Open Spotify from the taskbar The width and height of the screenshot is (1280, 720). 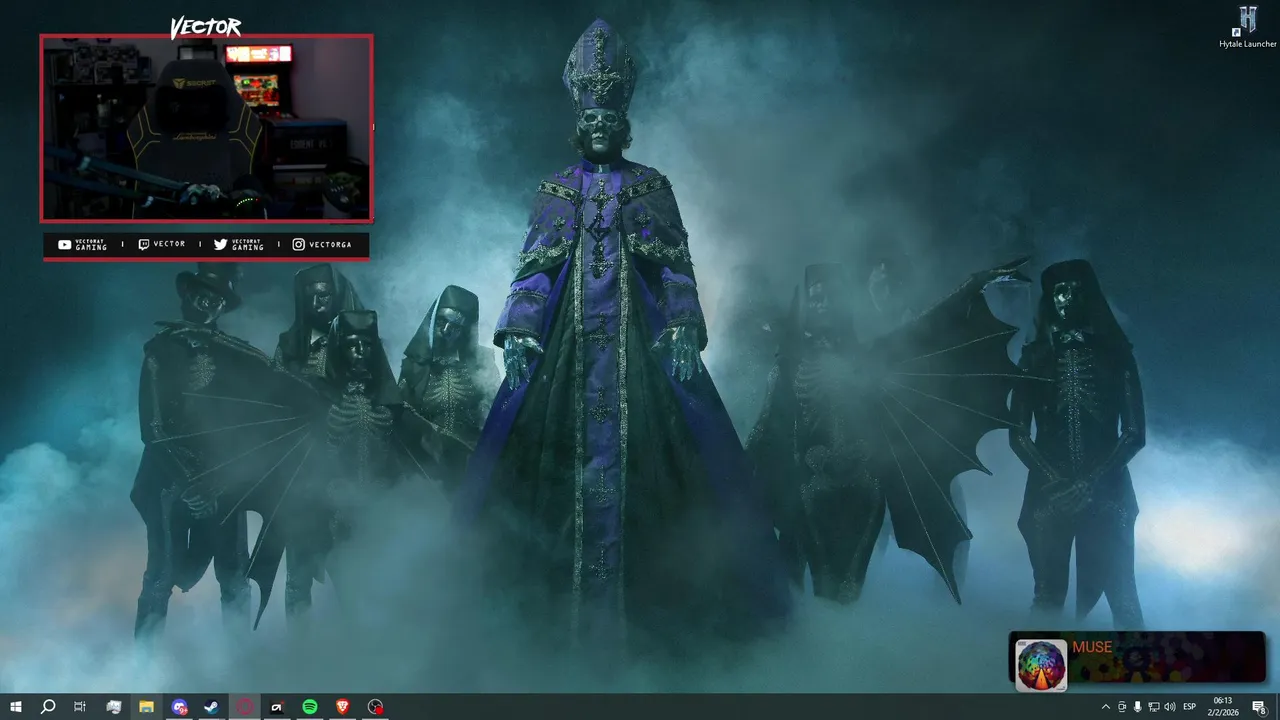click(x=310, y=707)
